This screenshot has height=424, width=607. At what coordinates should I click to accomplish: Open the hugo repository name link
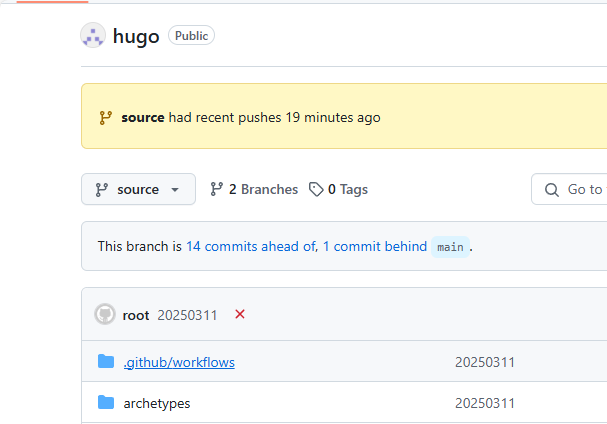[x=136, y=36]
